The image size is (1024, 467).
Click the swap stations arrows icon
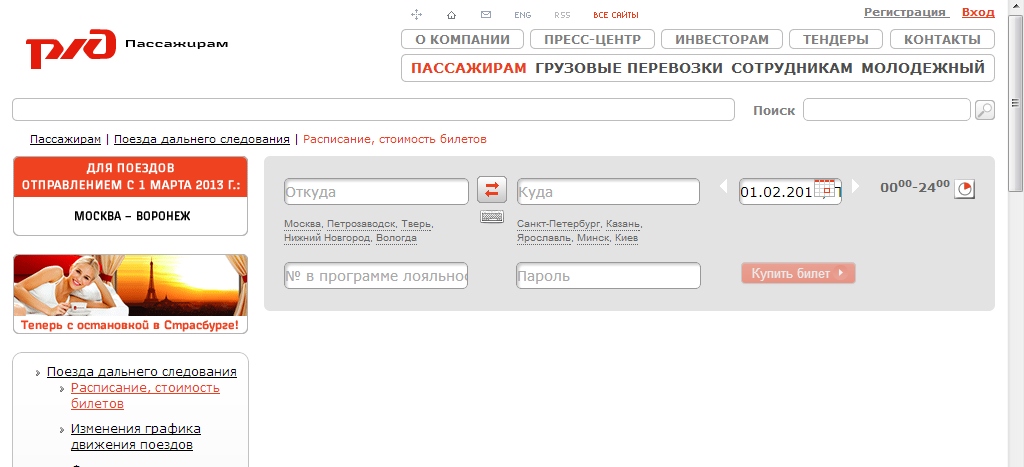click(x=491, y=189)
